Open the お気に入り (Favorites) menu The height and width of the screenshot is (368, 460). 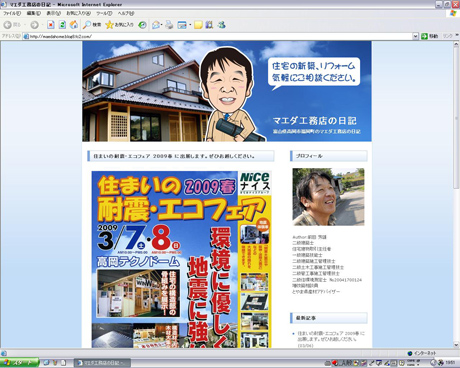coord(78,13)
